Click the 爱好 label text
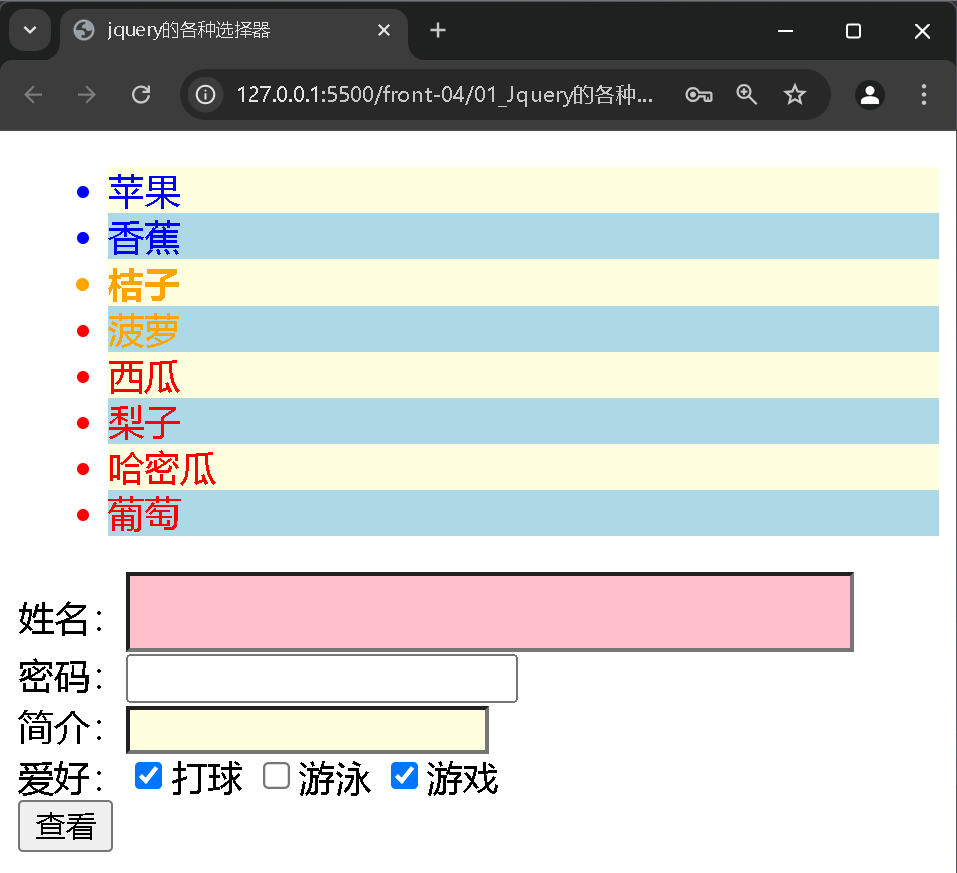This screenshot has height=873, width=957. 60,779
